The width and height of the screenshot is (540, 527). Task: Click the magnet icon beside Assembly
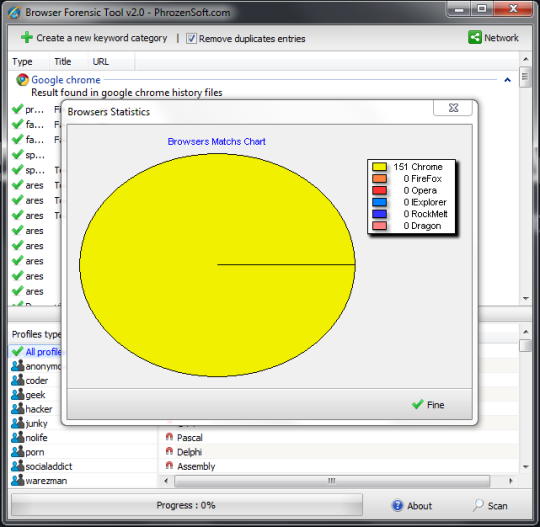point(169,466)
